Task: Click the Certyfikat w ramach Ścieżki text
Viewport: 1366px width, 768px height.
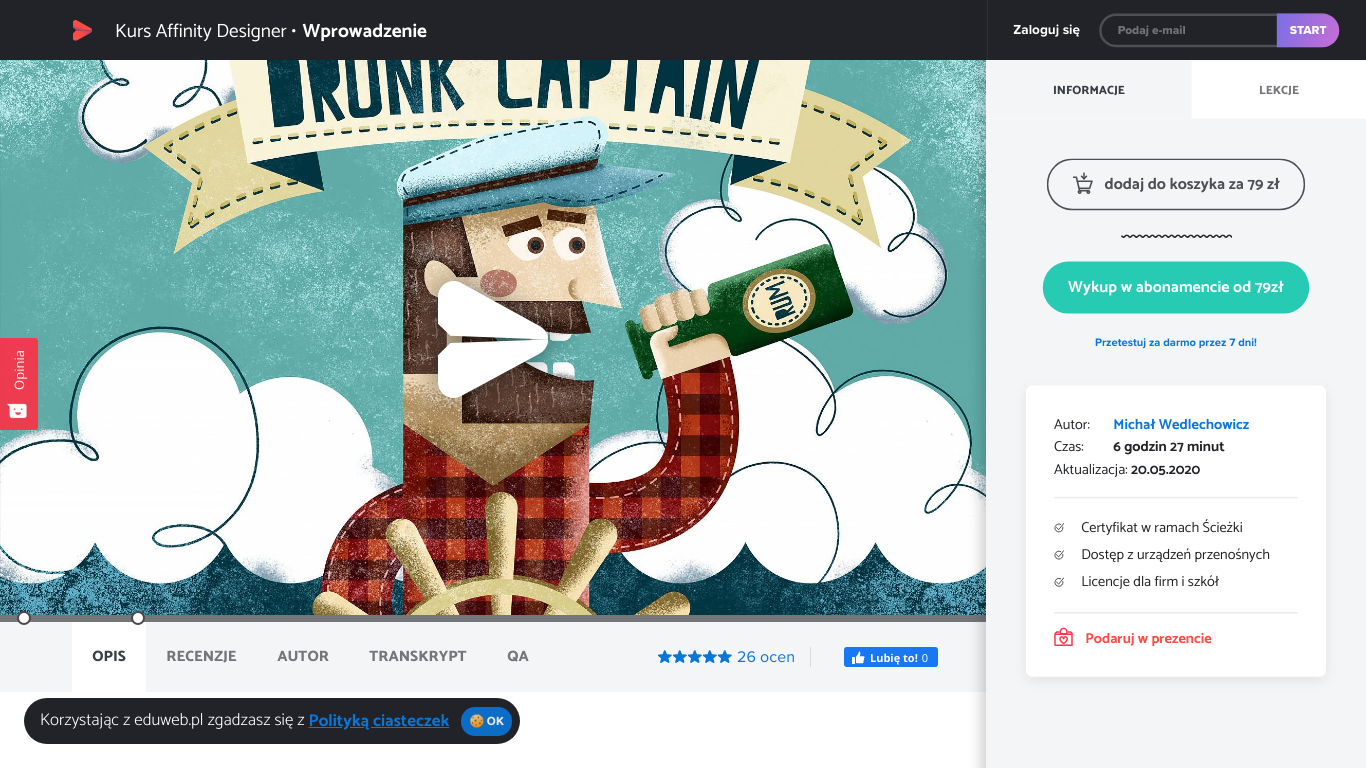Action: (x=1162, y=527)
